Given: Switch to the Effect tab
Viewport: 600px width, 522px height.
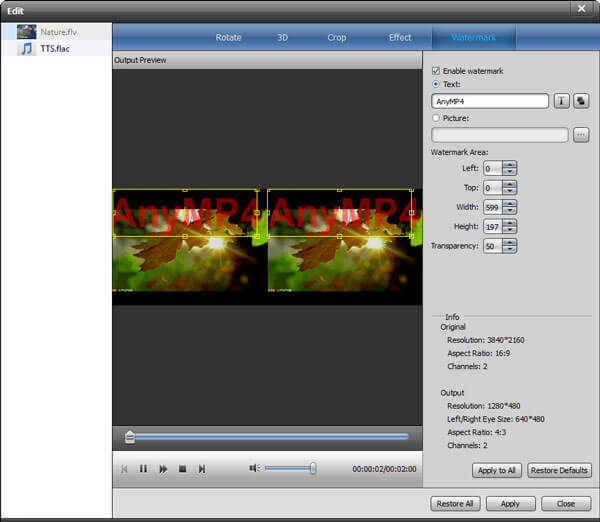Looking at the screenshot, I should (400, 38).
